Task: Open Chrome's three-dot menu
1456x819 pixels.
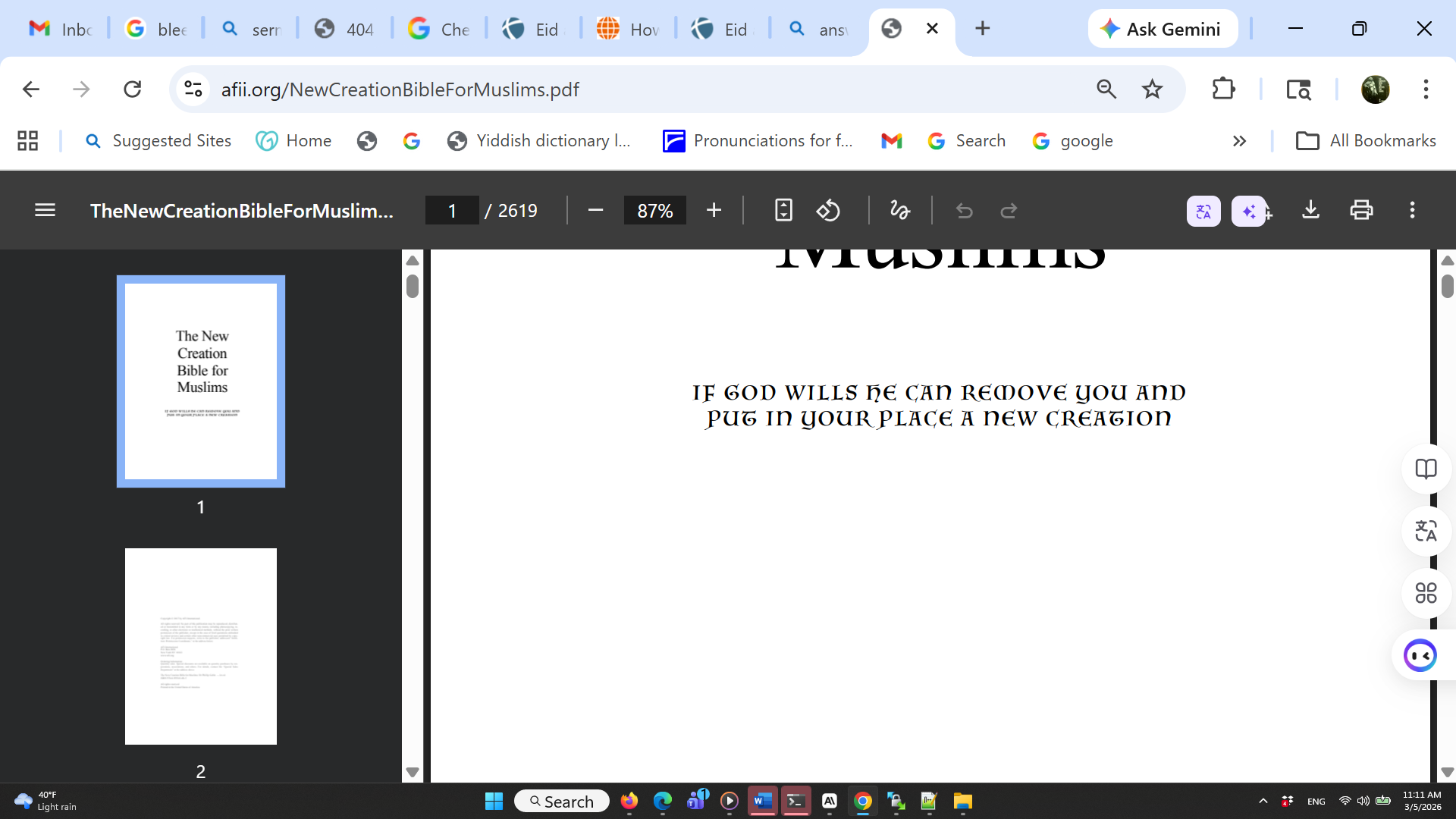Action: tap(1426, 89)
